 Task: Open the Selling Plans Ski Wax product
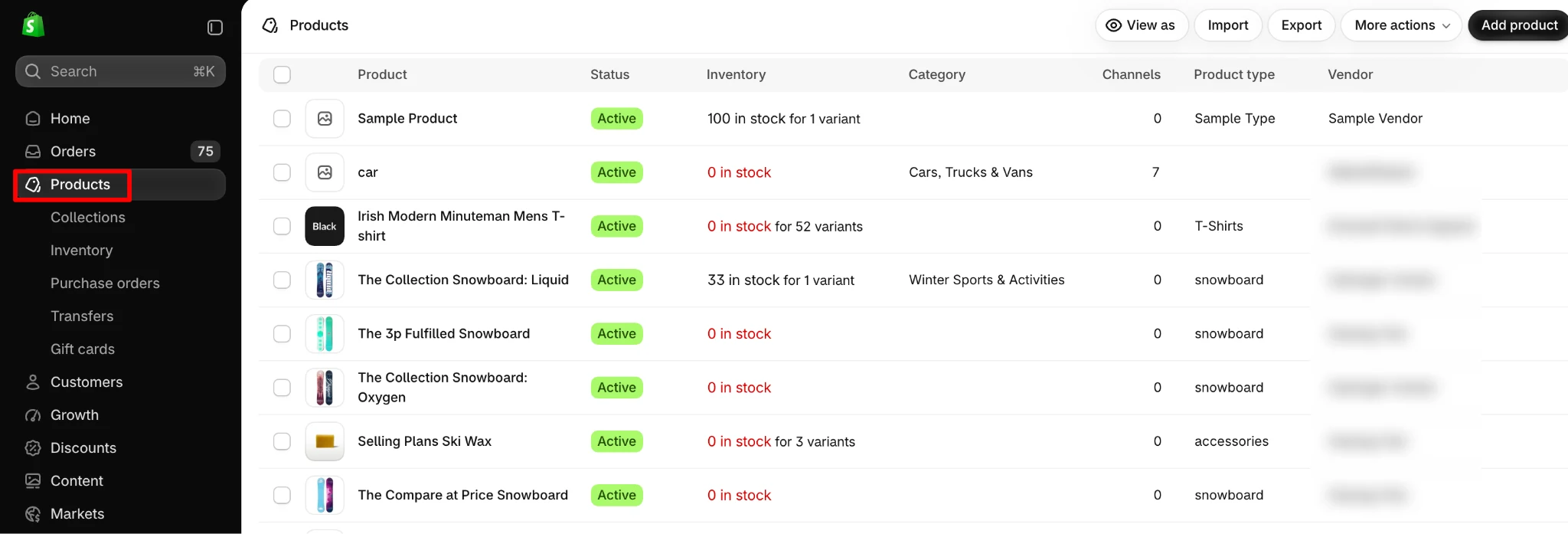(425, 441)
